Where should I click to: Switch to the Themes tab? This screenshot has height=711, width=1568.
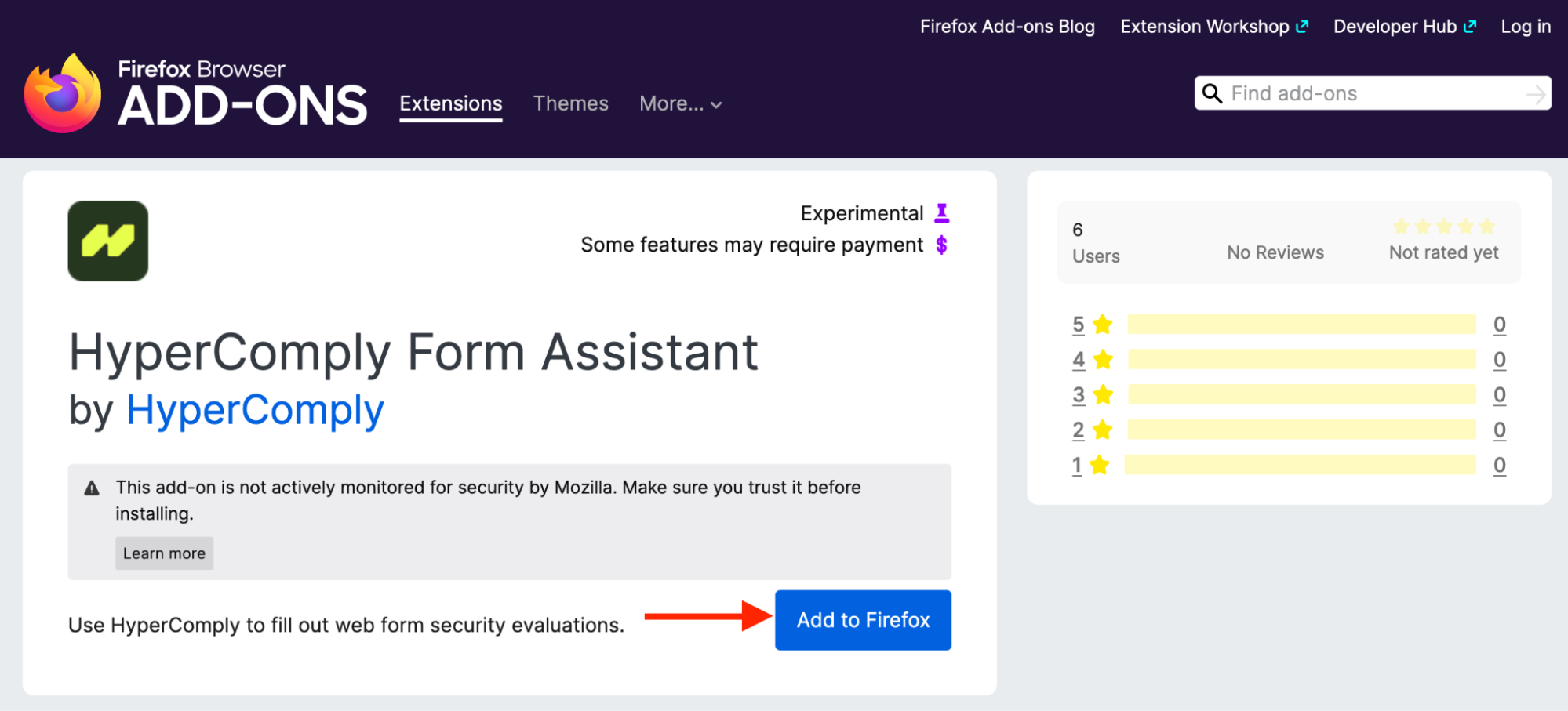(571, 103)
